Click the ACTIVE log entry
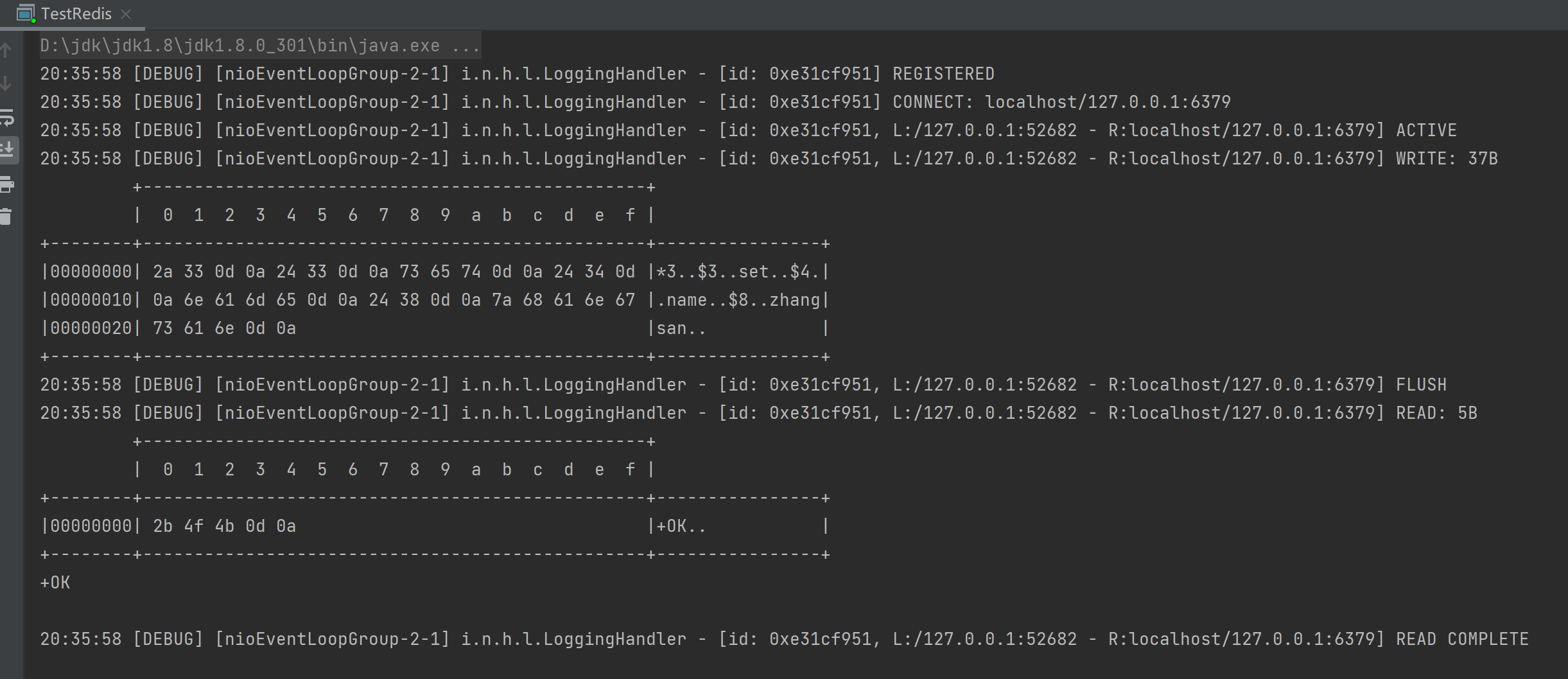 1425,130
